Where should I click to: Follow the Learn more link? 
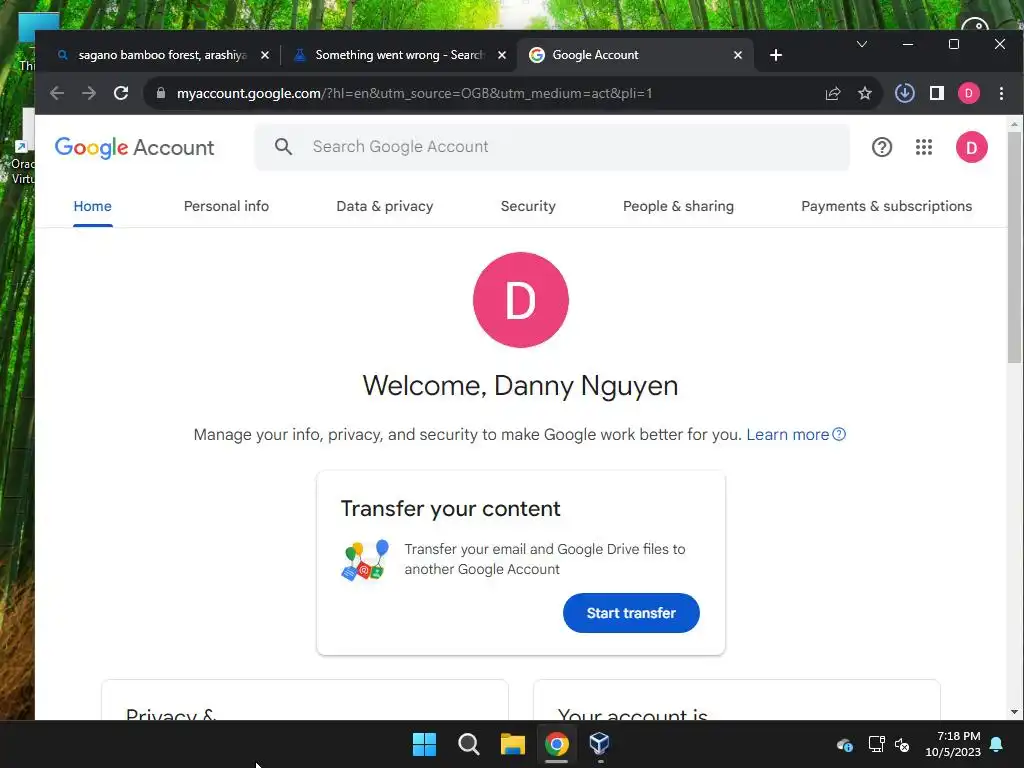click(x=795, y=434)
